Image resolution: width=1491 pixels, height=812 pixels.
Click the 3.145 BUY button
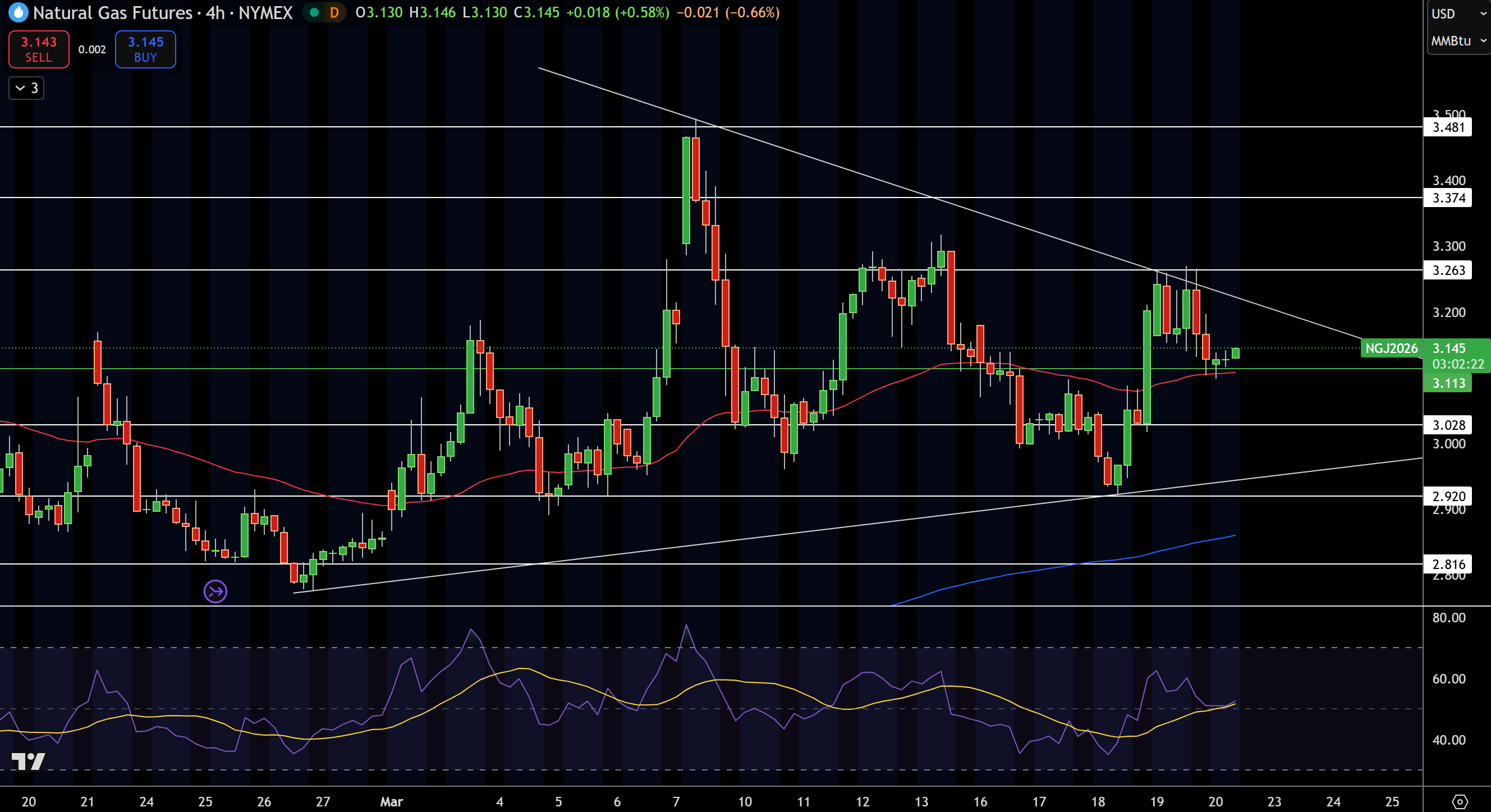click(x=145, y=49)
